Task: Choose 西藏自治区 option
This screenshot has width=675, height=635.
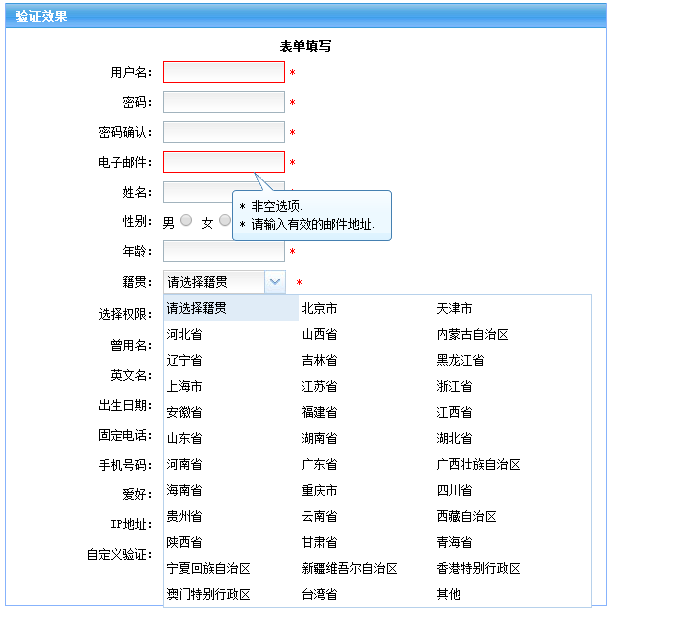Action: [466, 516]
